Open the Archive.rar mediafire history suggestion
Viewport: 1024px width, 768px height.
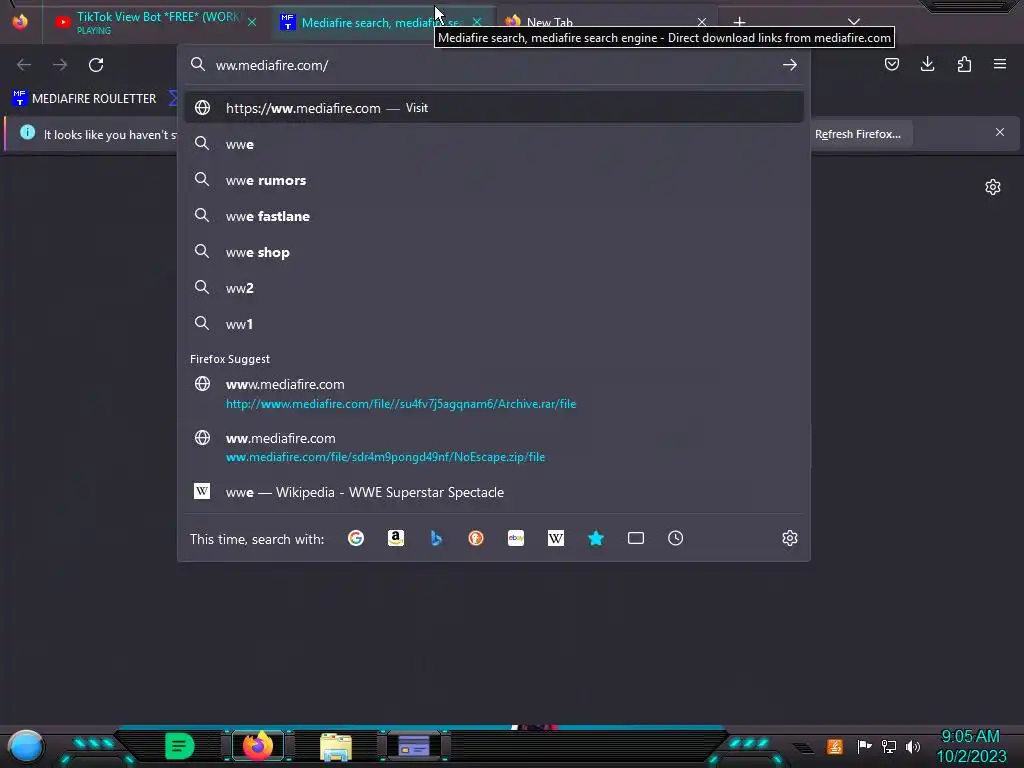494,394
